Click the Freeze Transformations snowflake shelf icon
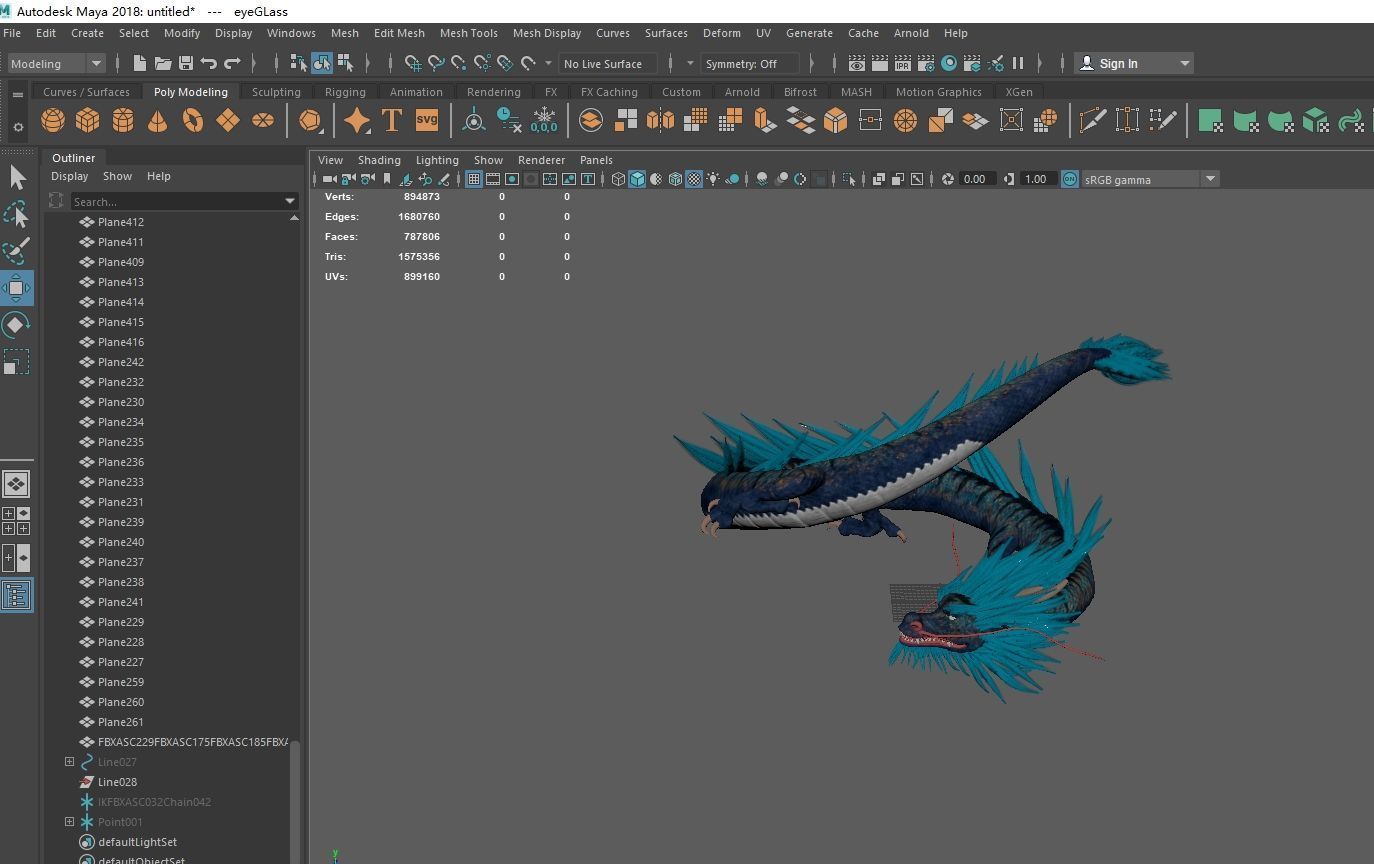Screen dimensions: 1374x864 coord(544,121)
